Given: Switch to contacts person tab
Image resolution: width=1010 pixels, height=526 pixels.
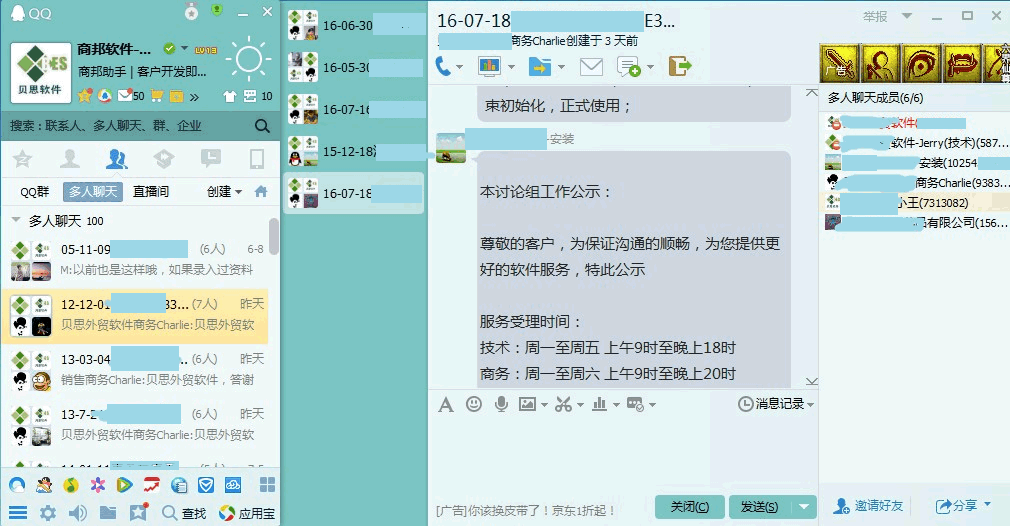Looking at the screenshot, I should pyautogui.click(x=70, y=158).
